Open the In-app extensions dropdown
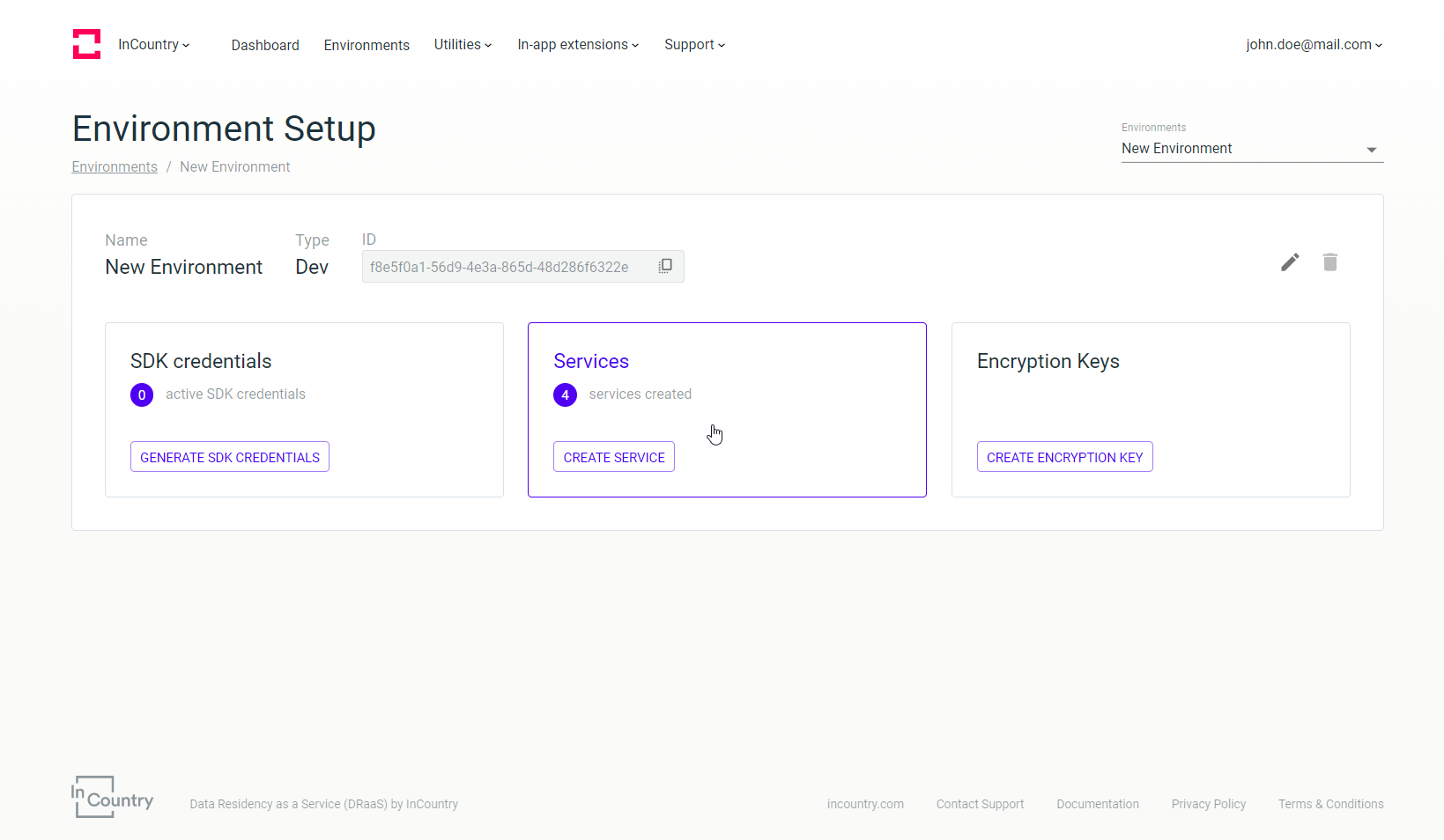Viewport: 1444px width, 840px height. click(x=578, y=45)
